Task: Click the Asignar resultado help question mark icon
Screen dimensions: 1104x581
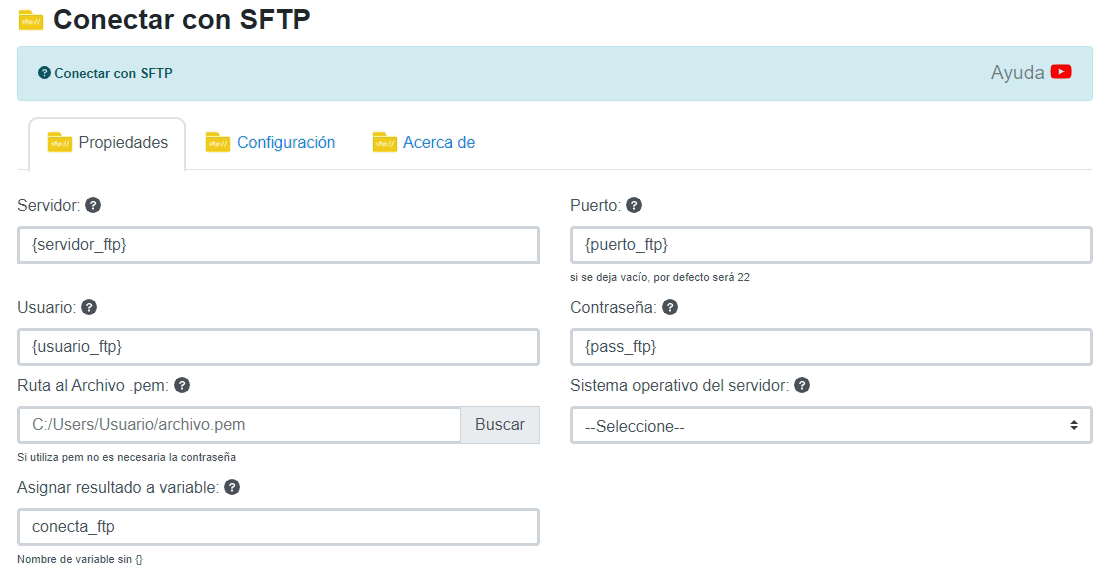Action: point(232,487)
